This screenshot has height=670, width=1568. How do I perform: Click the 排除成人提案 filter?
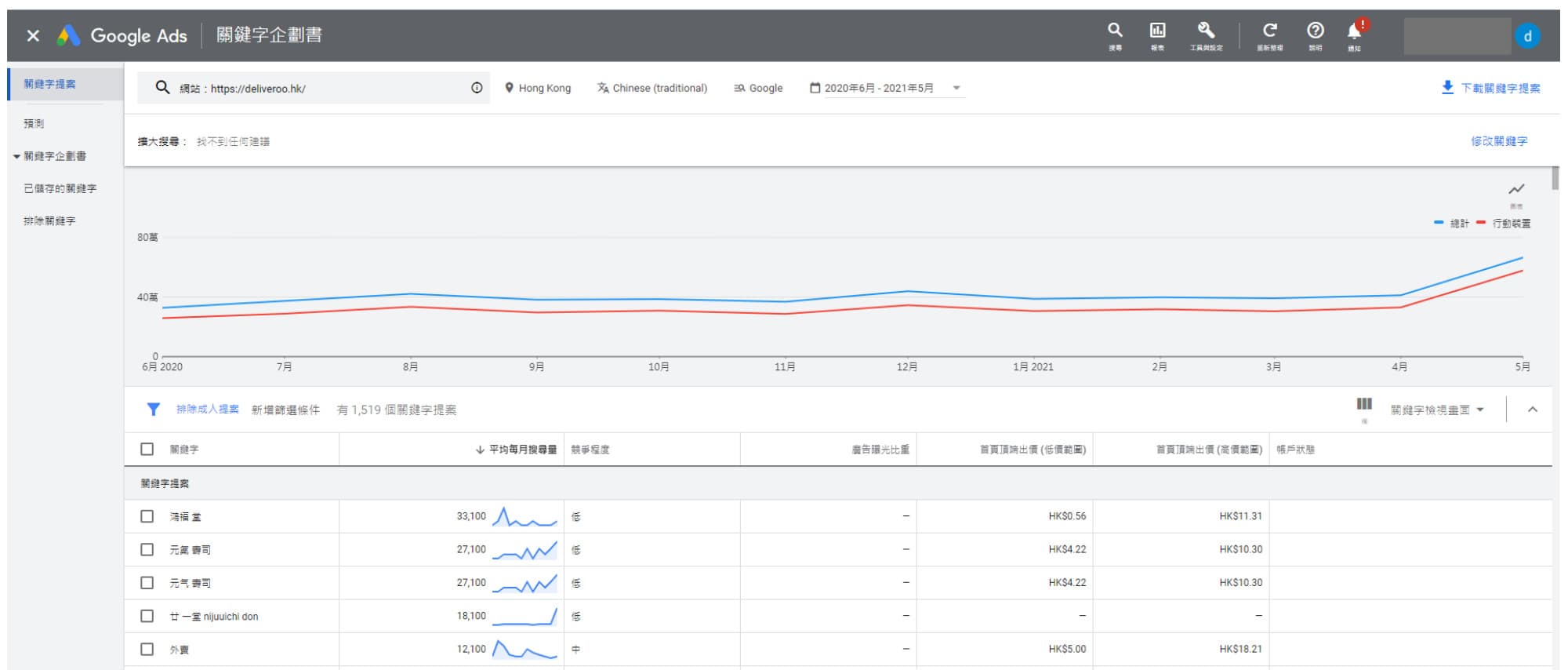208,410
